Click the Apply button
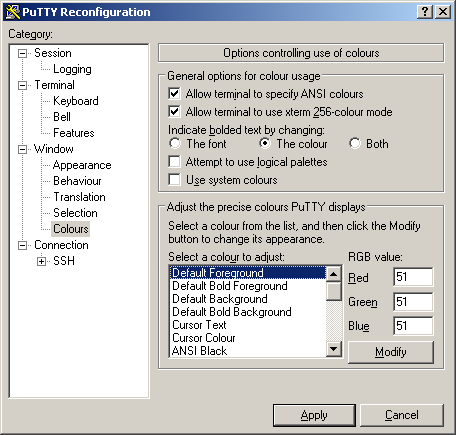 [x=314, y=415]
